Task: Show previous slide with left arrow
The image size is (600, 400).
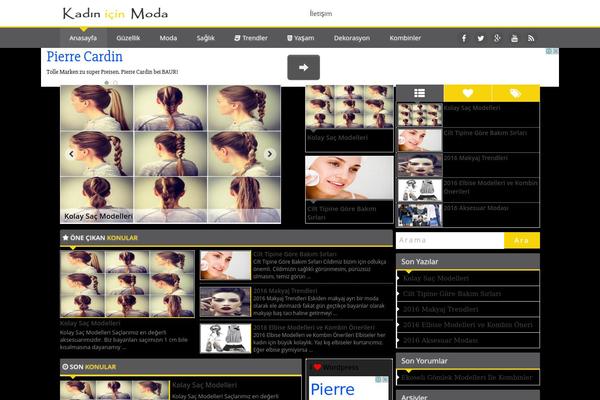Action: (x=71, y=154)
